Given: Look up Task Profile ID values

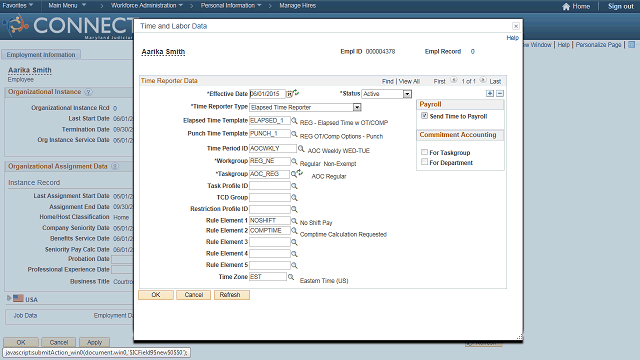Looking at the screenshot, I should pyautogui.click(x=294, y=186).
